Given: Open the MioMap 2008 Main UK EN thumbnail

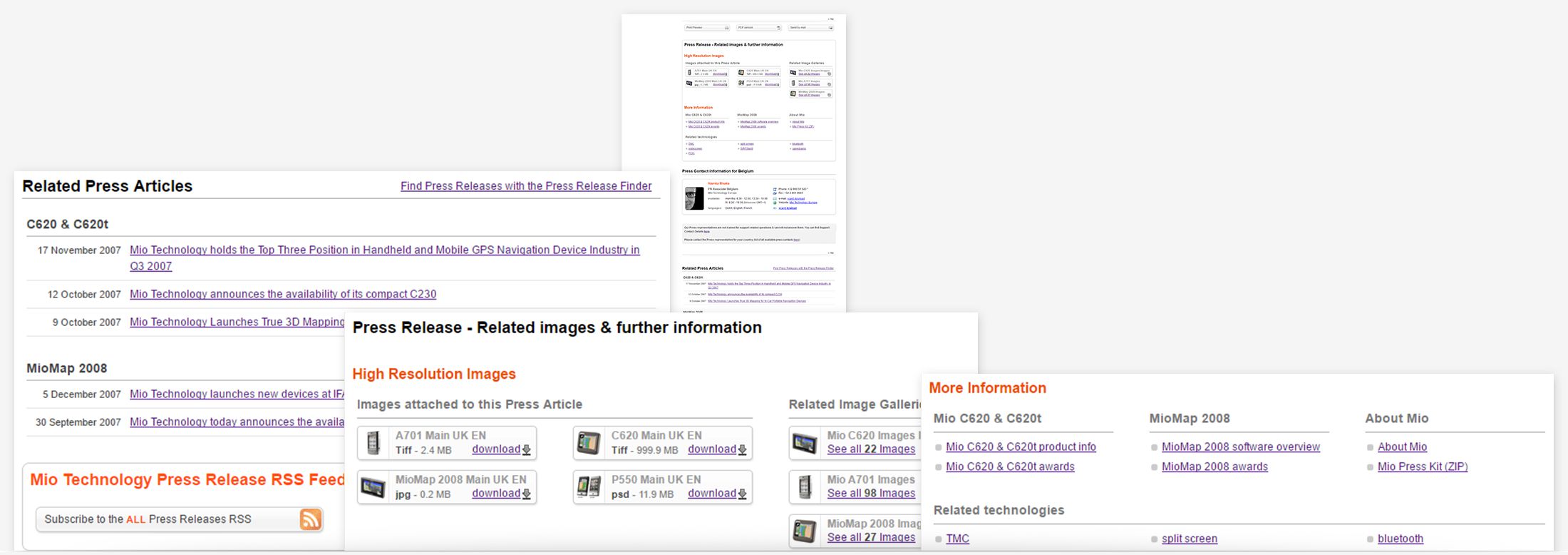Looking at the screenshot, I should 373,487.
